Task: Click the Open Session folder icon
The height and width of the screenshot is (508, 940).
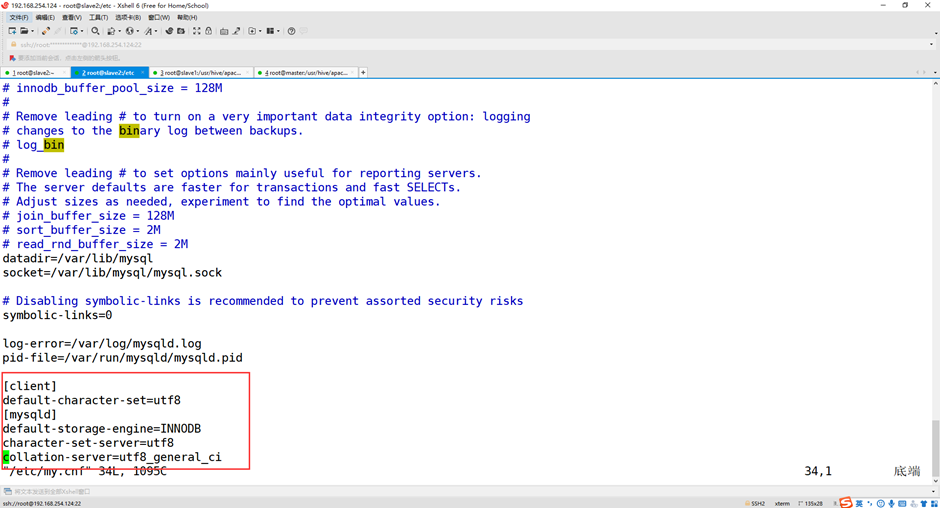Action: [24, 31]
